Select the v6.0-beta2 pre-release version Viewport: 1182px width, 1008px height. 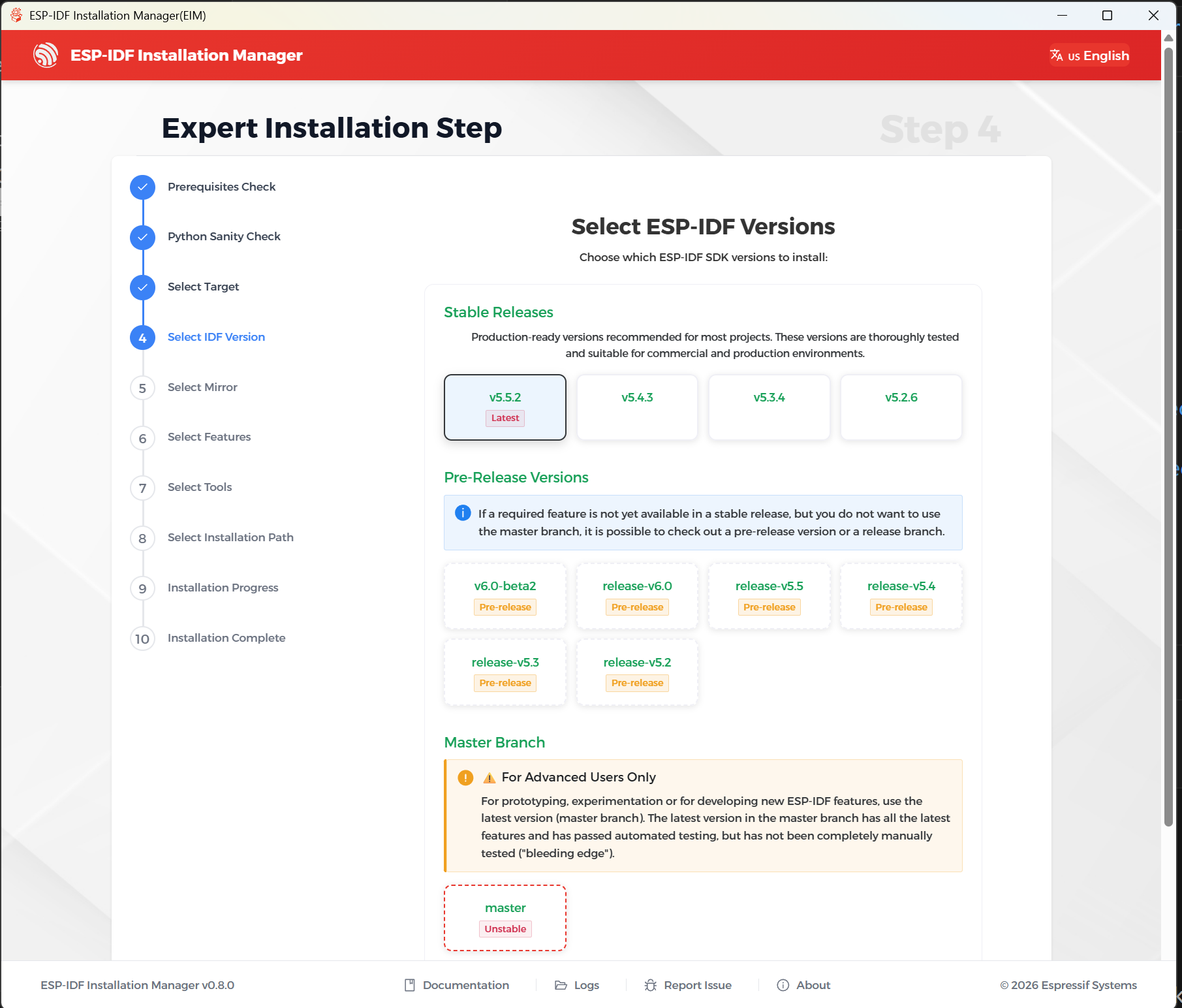(505, 597)
